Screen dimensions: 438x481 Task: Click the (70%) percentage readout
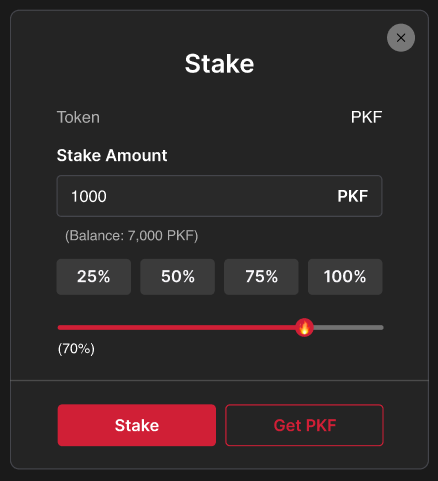click(x=76, y=349)
